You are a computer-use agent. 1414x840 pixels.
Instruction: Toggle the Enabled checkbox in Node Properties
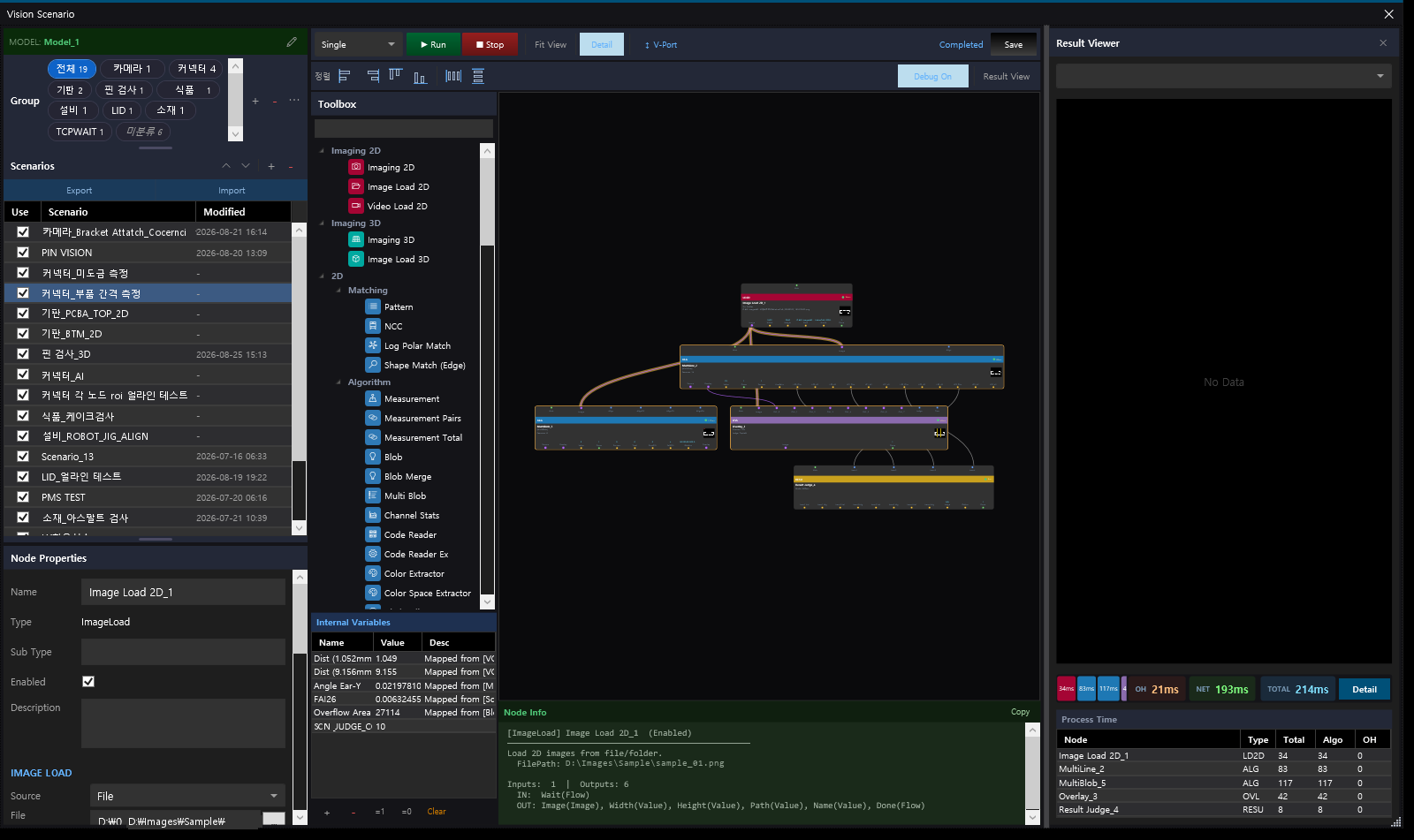tap(88, 681)
